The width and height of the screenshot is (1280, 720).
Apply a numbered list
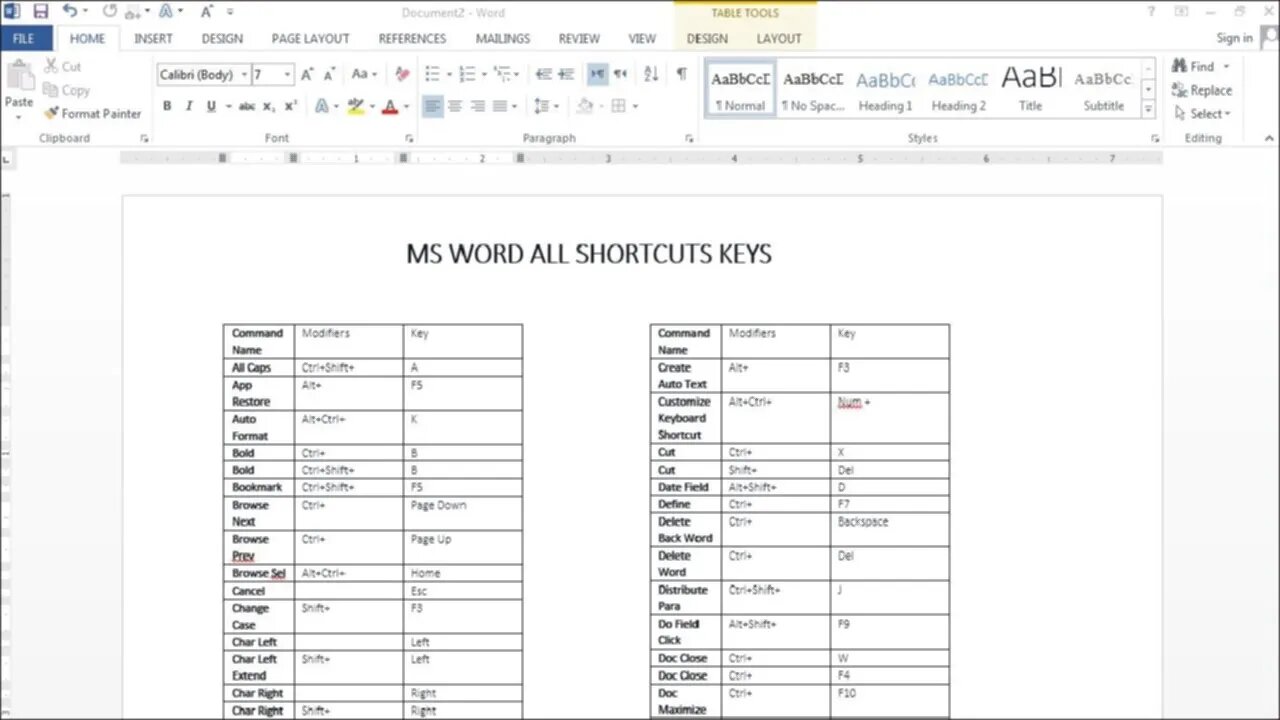pyautogui.click(x=468, y=75)
